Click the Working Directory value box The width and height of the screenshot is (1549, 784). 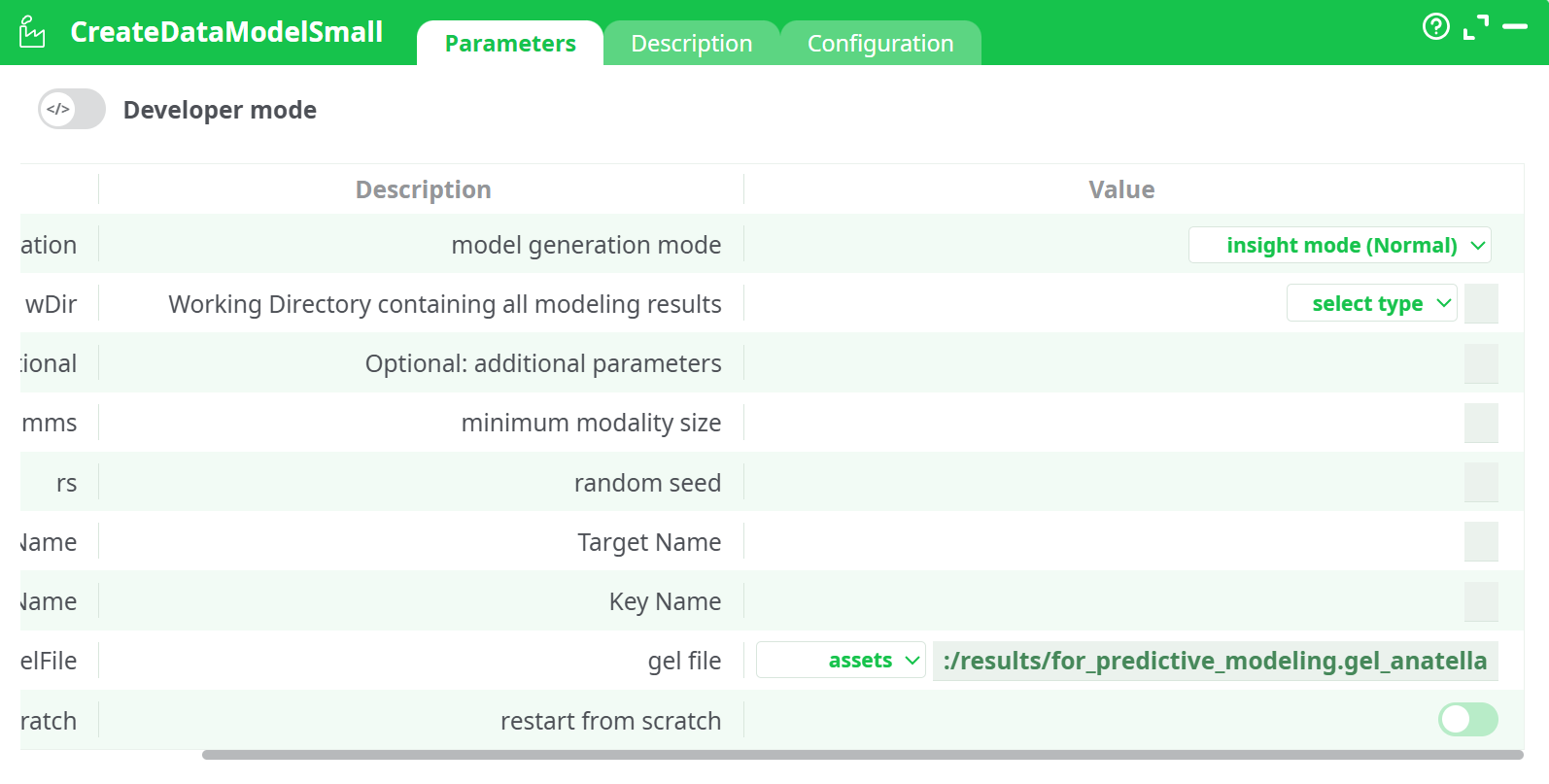1480,304
